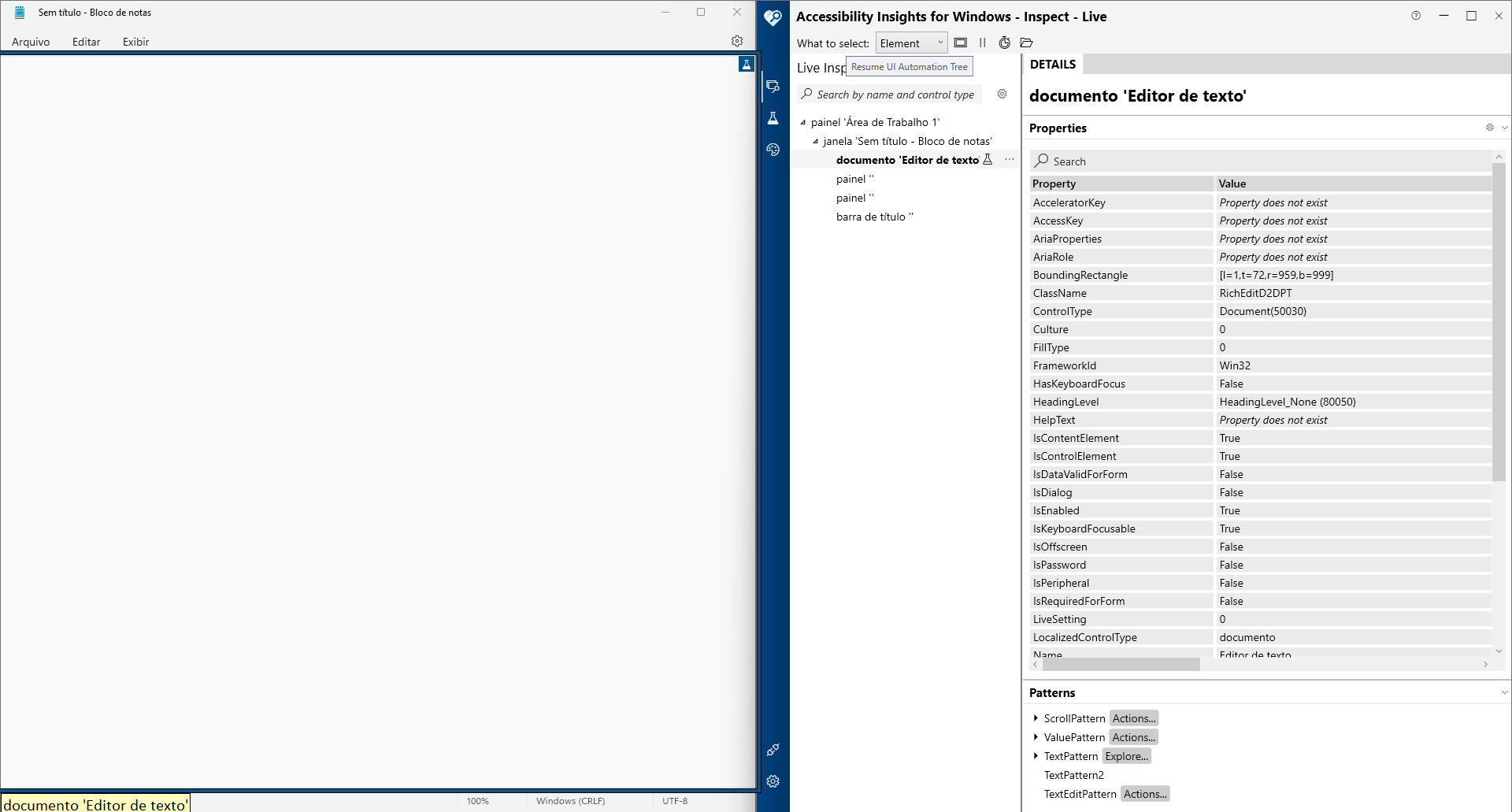
Task: Open the Color Contrast palette page
Action: coord(773,150)
